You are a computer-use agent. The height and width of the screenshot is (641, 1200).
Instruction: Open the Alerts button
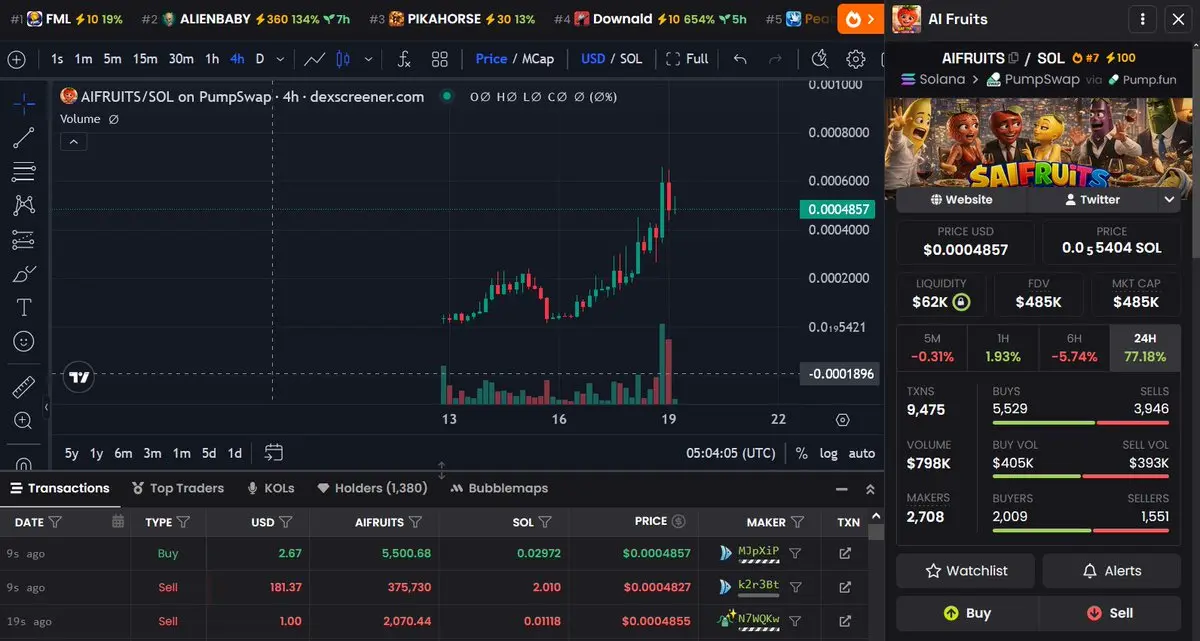[x=1111, y=571]
